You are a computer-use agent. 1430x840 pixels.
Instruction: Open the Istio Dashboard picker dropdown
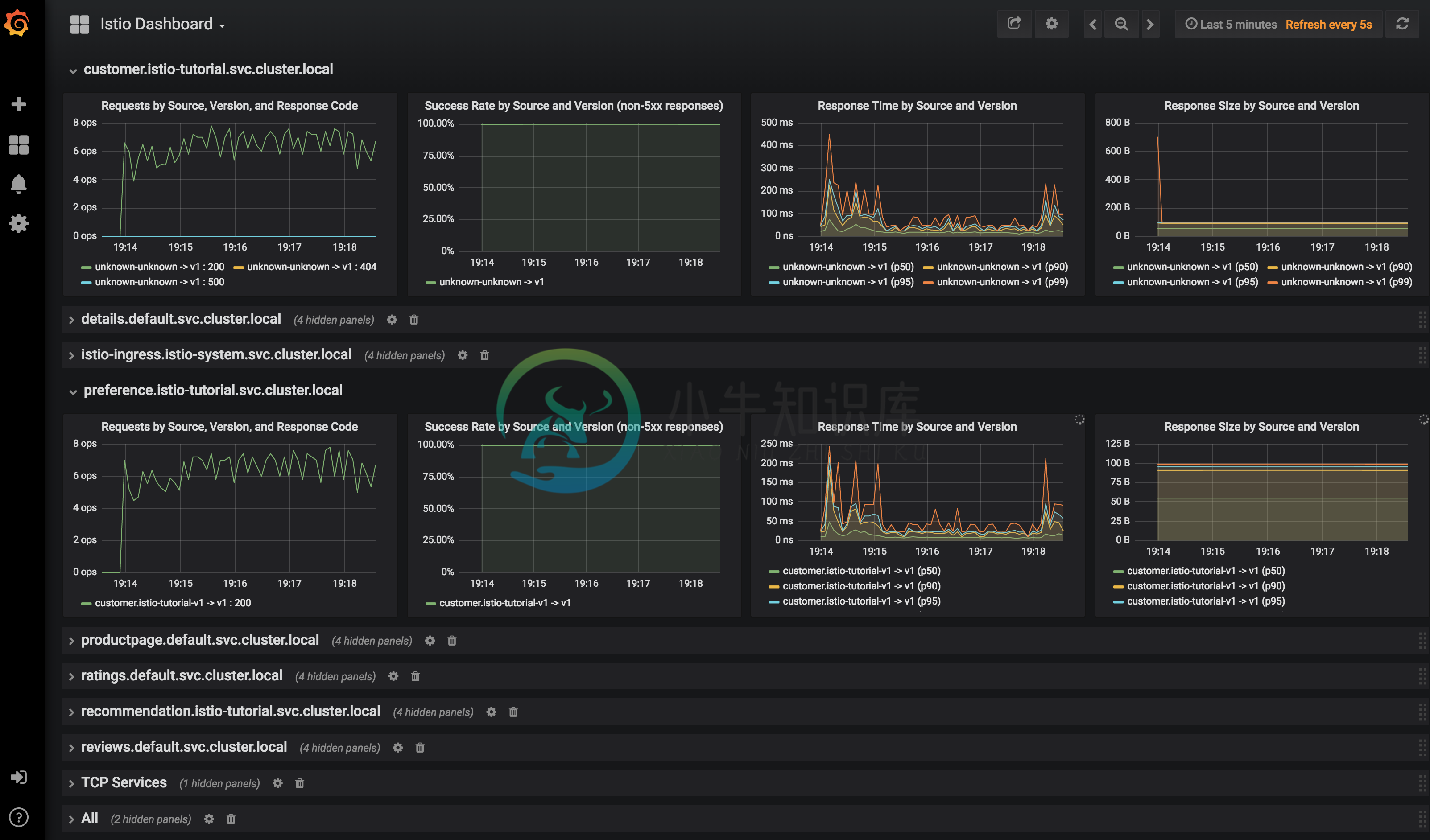(148, 24)
